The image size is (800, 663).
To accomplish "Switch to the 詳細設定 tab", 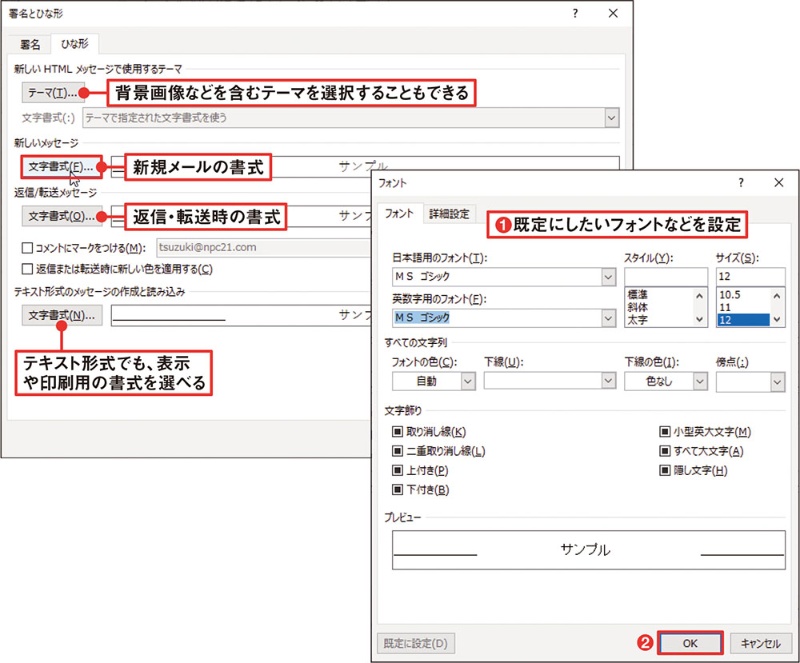I will [x=449, y=214].
